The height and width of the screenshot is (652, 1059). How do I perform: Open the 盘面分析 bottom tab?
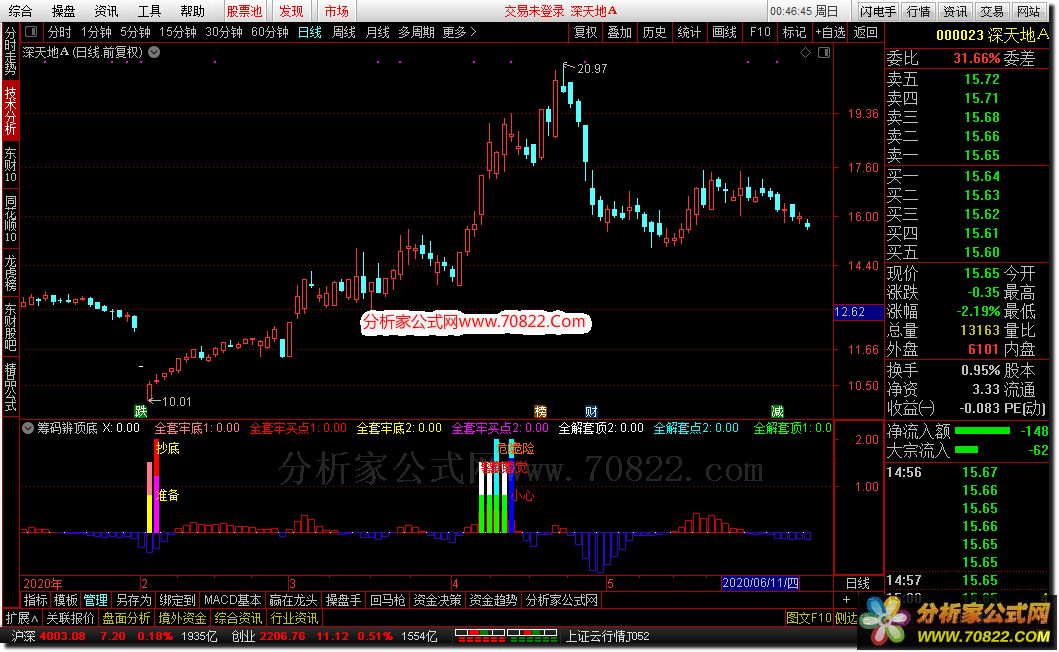coord(126,618)
